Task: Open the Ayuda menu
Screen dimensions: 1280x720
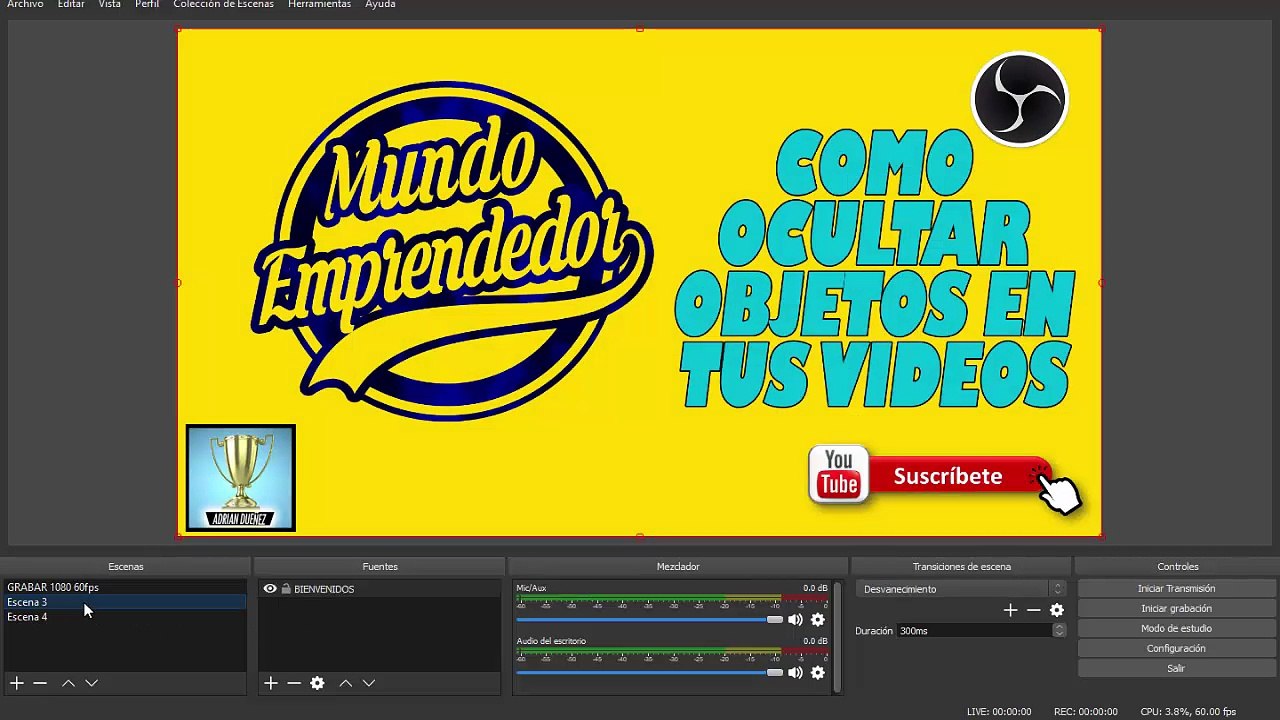Action: pos(380,4)
